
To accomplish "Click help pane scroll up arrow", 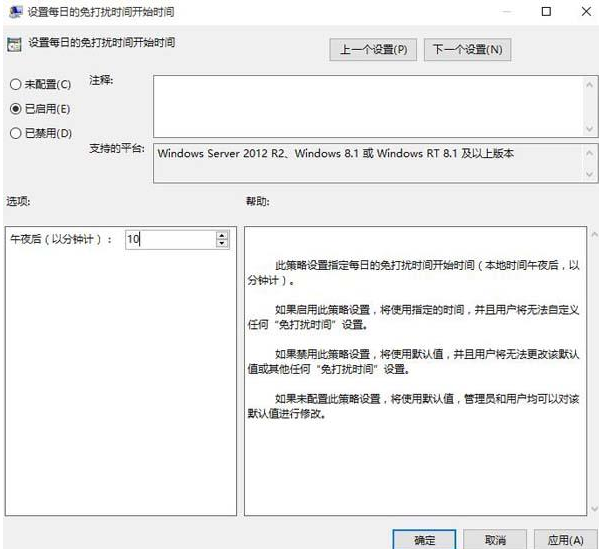I will pos(594,234).
